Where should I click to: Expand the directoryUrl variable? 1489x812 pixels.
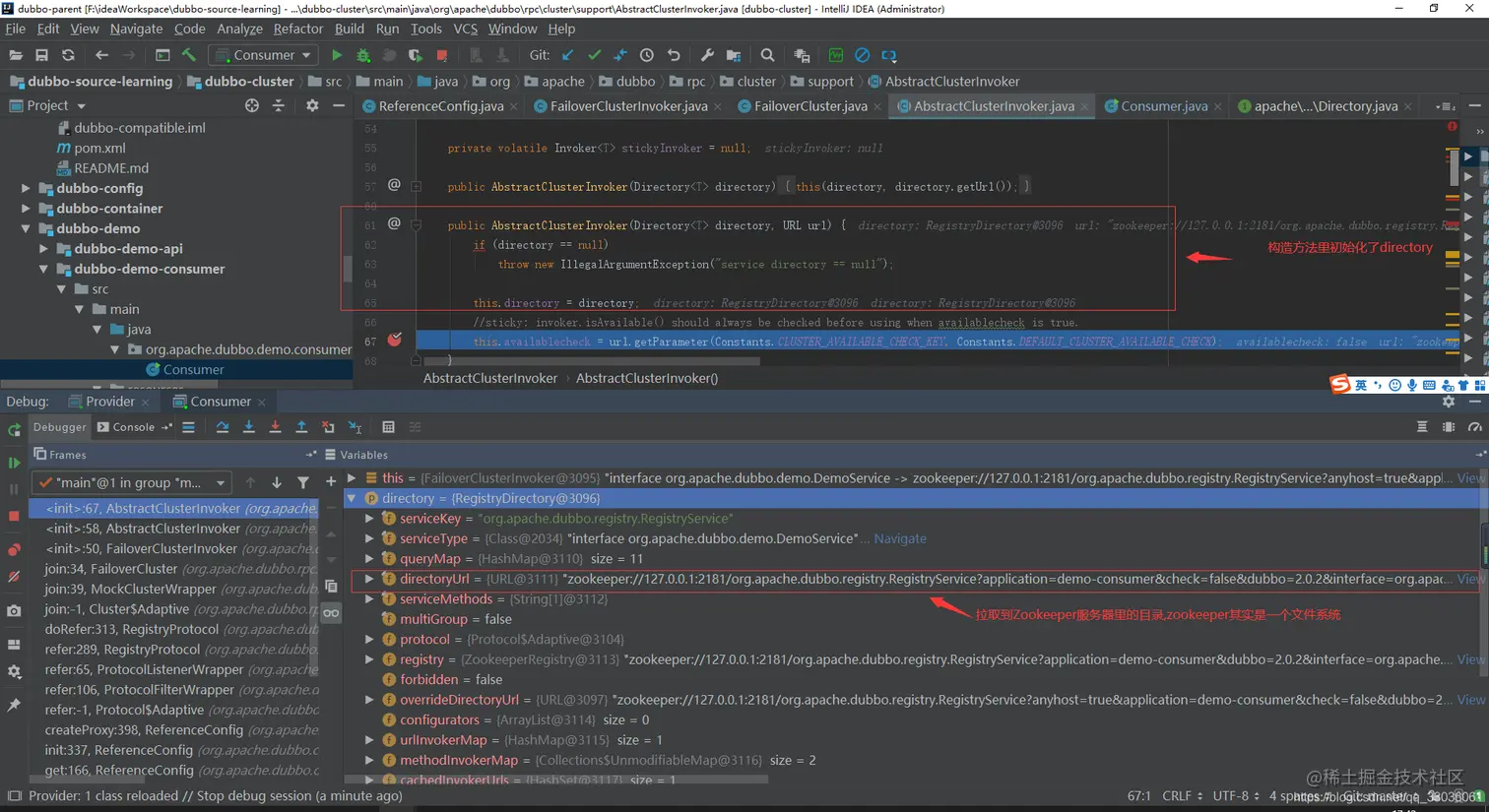tap(369, 579)
